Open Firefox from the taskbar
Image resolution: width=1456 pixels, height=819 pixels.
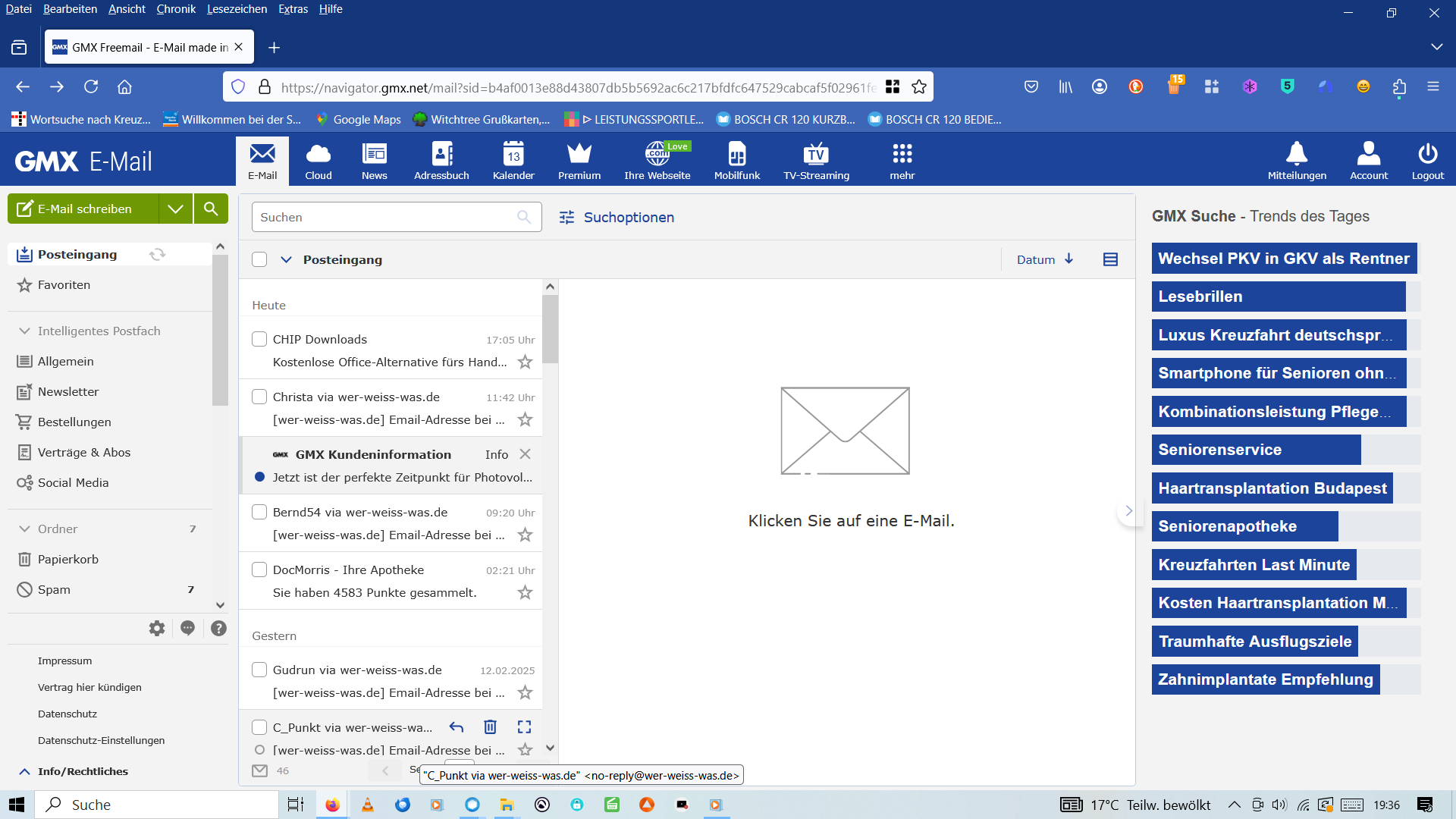[x=332, y=805]
